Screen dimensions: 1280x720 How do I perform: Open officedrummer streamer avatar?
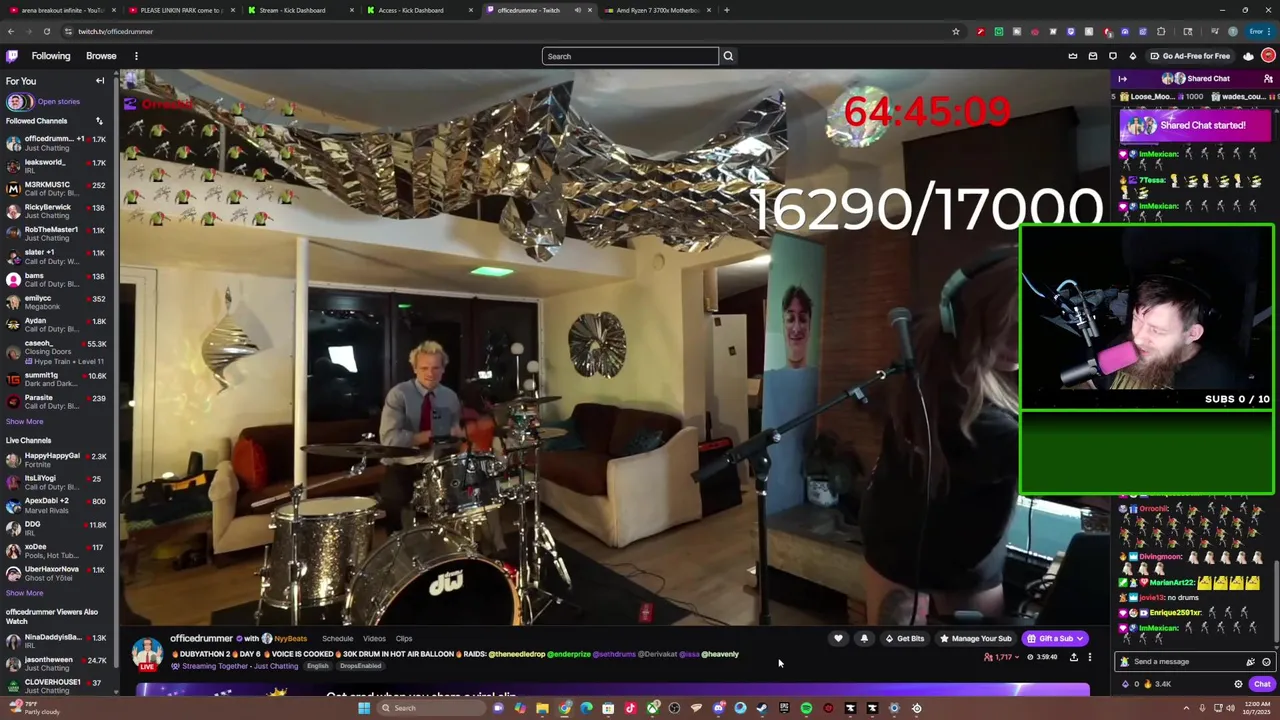tap(148, 651)
